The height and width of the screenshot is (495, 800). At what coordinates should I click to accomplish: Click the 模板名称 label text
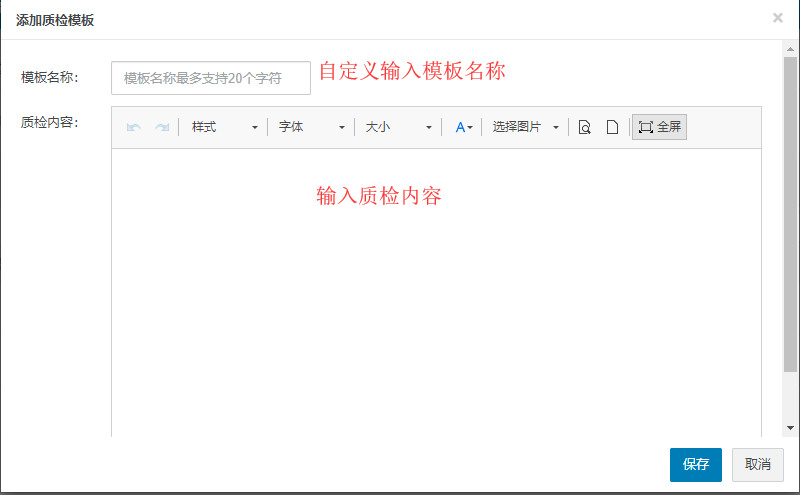coord(49,77)
